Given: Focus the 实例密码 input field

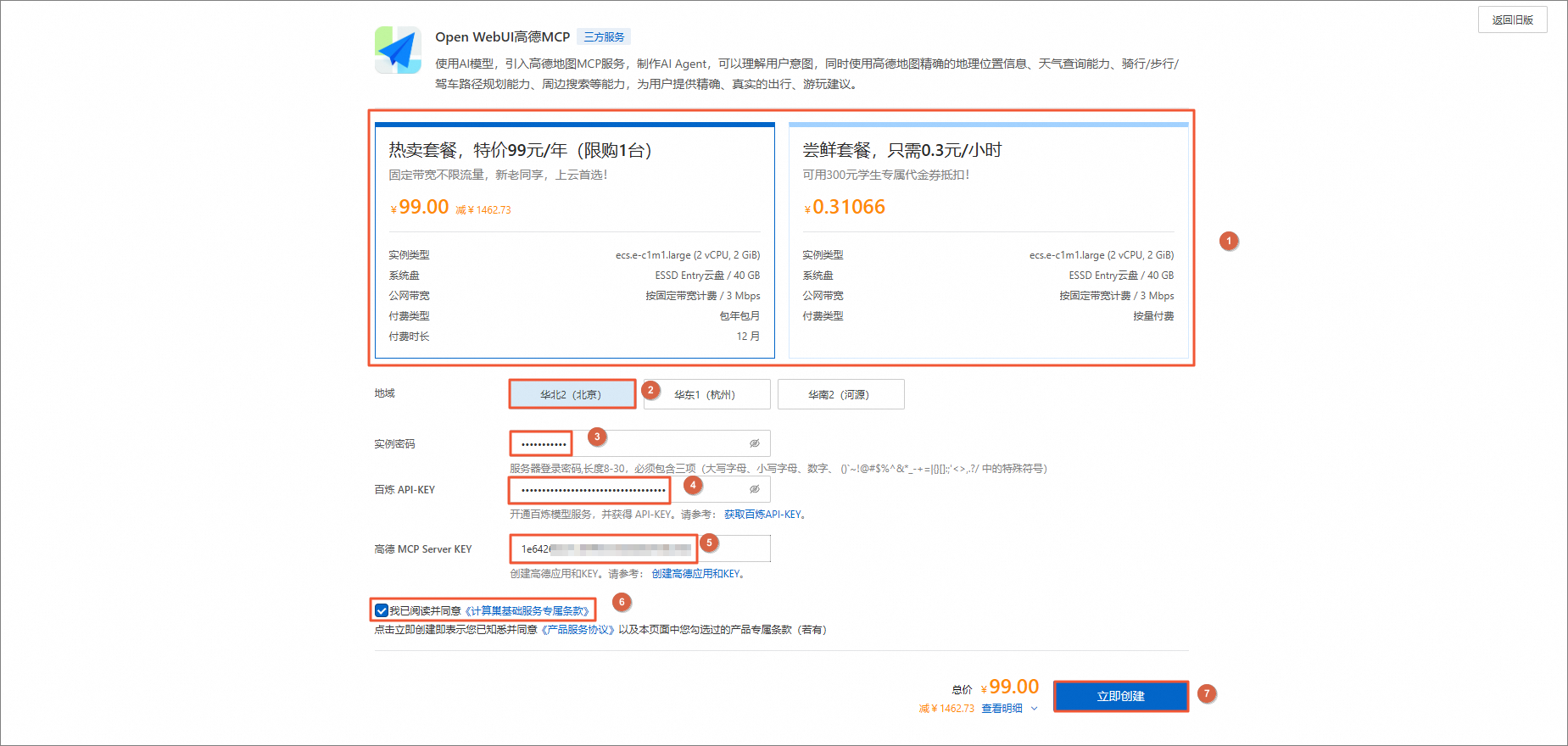Looking at the screenshot, I should click(x=639, y=443).
